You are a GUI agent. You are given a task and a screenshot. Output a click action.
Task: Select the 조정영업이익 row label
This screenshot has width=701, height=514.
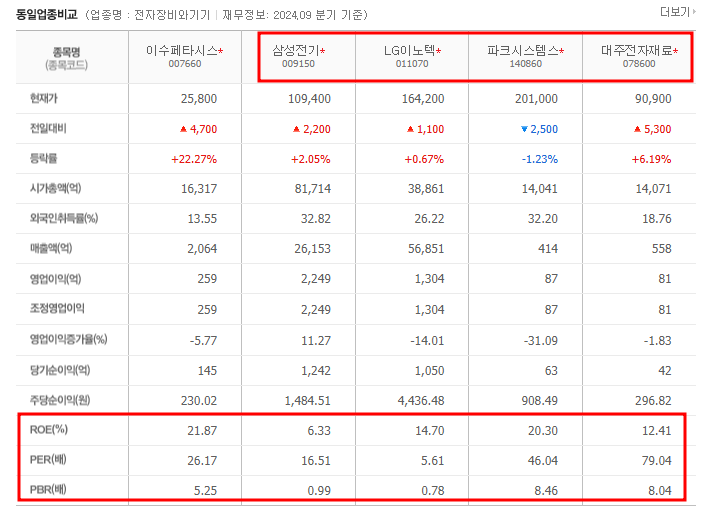[x=57, y=309]
